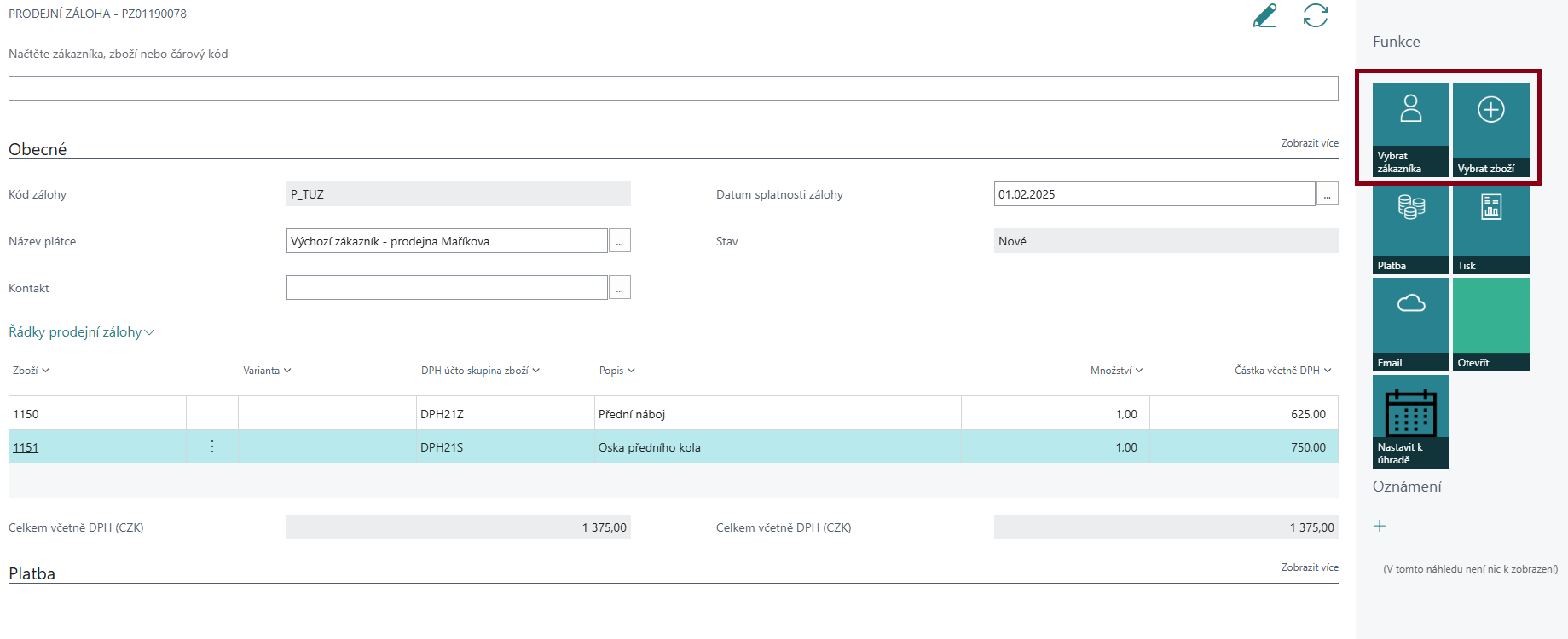Click the Platba section heading
1568x639 pixels.
[x=32, y=573]
